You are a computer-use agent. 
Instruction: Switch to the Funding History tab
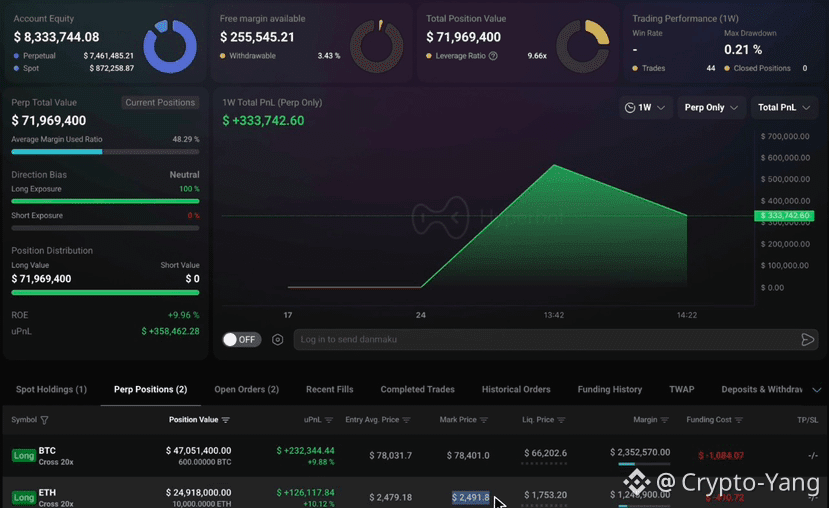point(610,390)
